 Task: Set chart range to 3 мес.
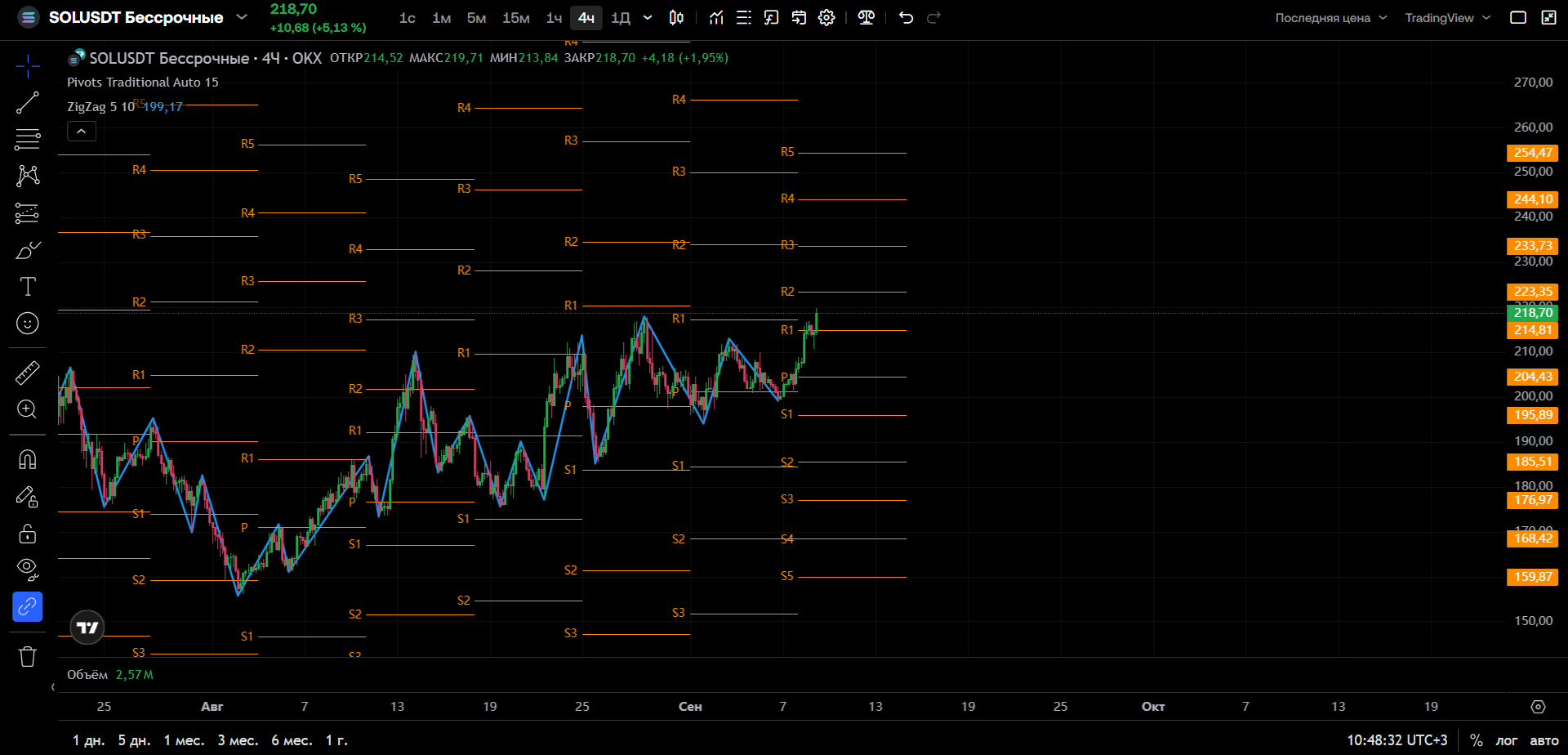pyautogui.click(x=238, y=740)
